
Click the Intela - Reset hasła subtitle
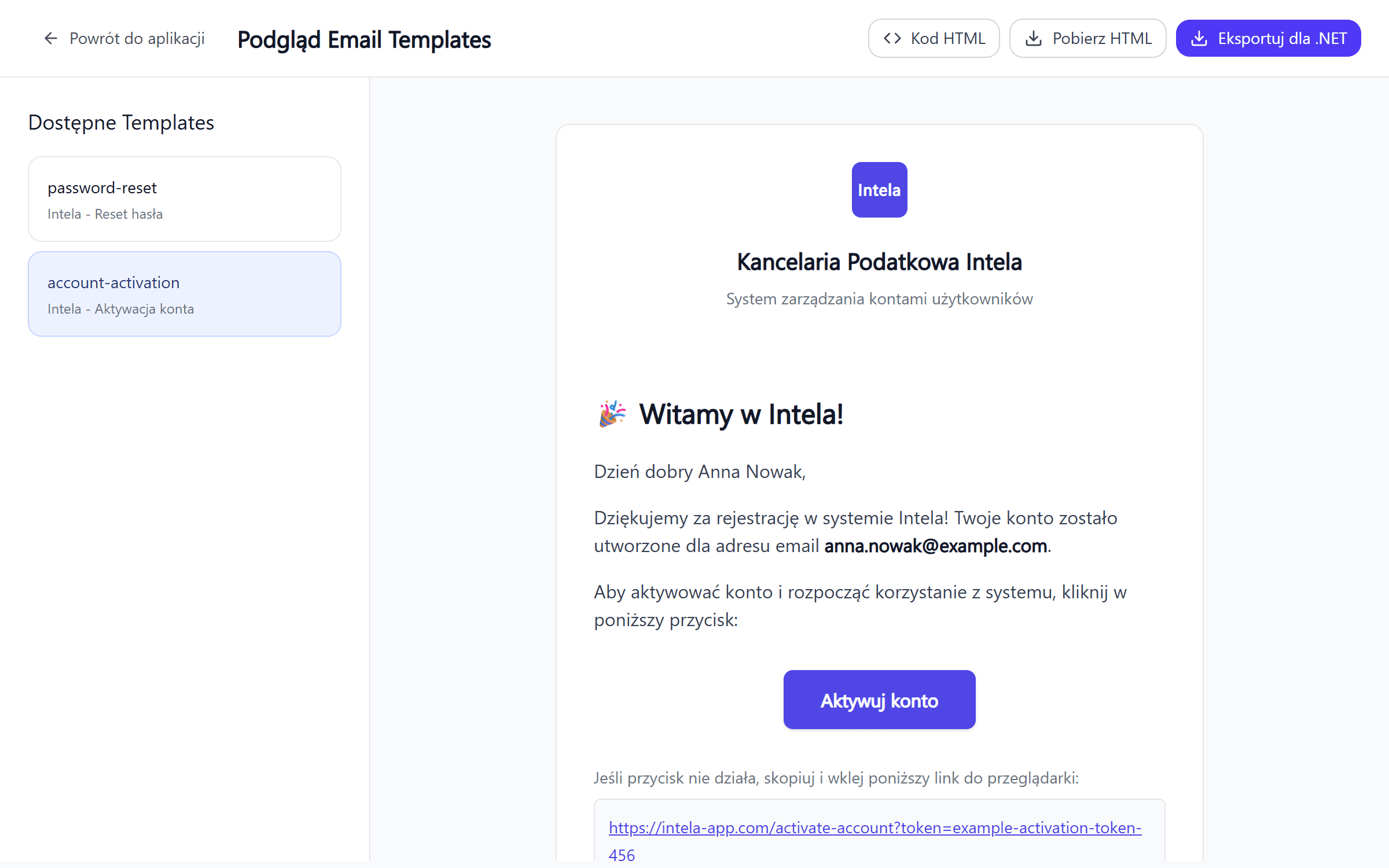coord(105,214)
